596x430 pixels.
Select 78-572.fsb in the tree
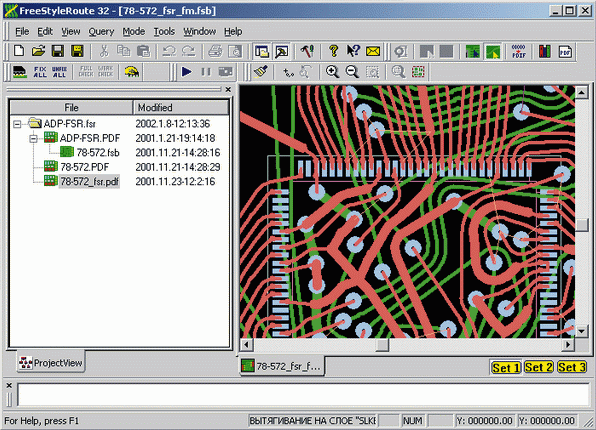98,152
